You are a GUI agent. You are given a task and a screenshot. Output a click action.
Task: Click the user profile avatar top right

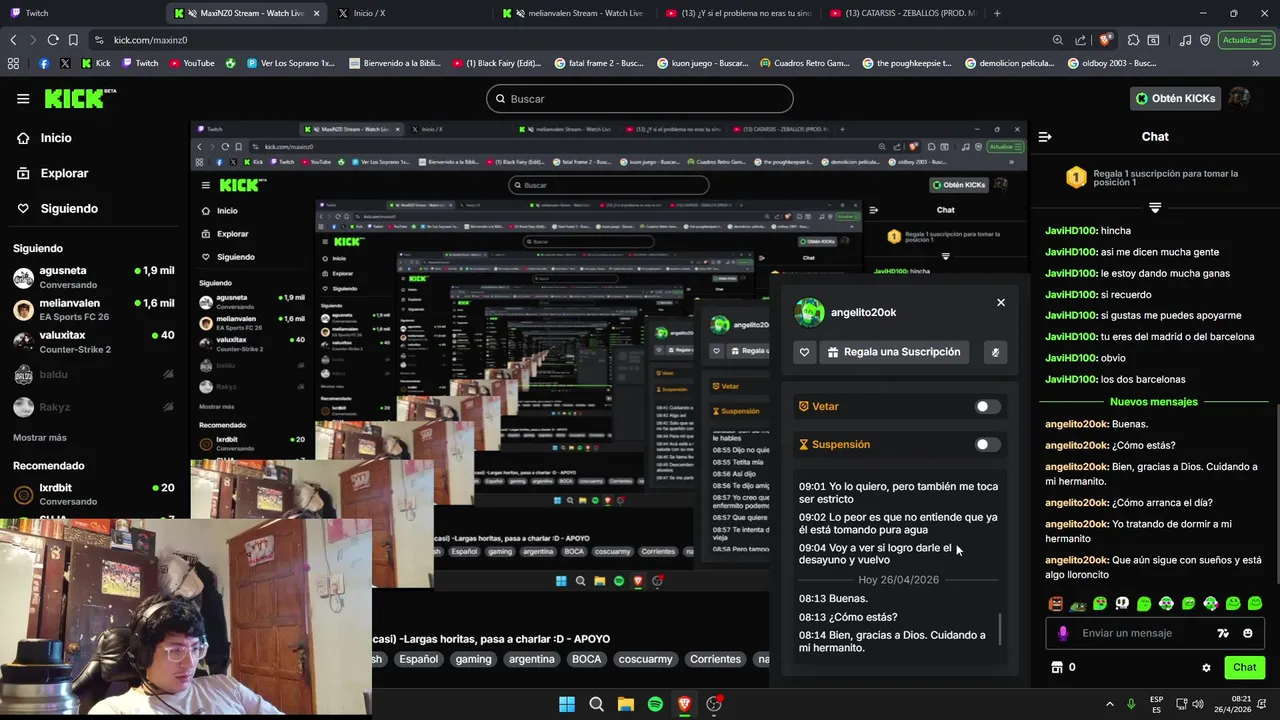pos(1239,98)
